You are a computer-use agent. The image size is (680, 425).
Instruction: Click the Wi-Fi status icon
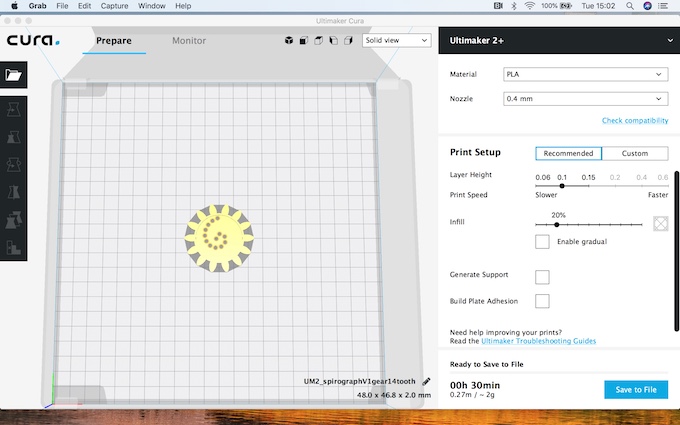pos(530,6)
